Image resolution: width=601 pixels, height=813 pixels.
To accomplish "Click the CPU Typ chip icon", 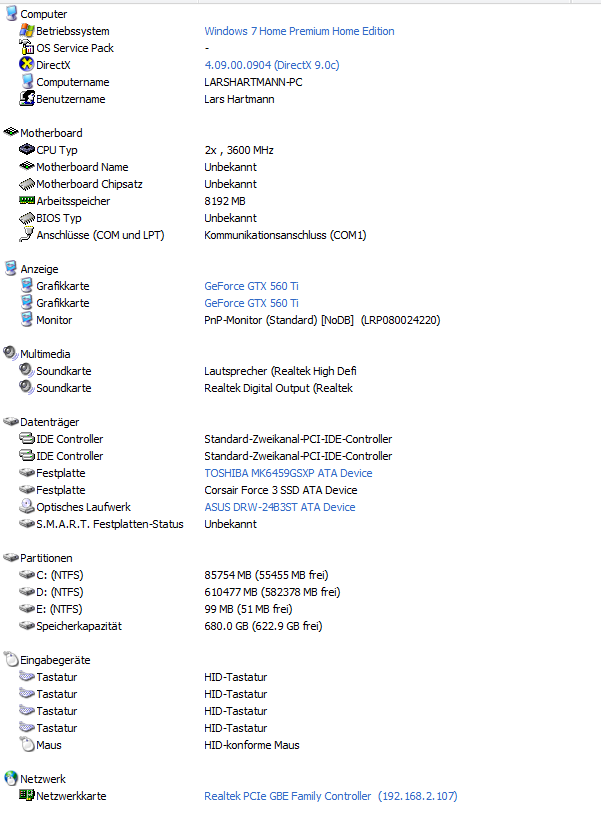I will coord(26,149).
